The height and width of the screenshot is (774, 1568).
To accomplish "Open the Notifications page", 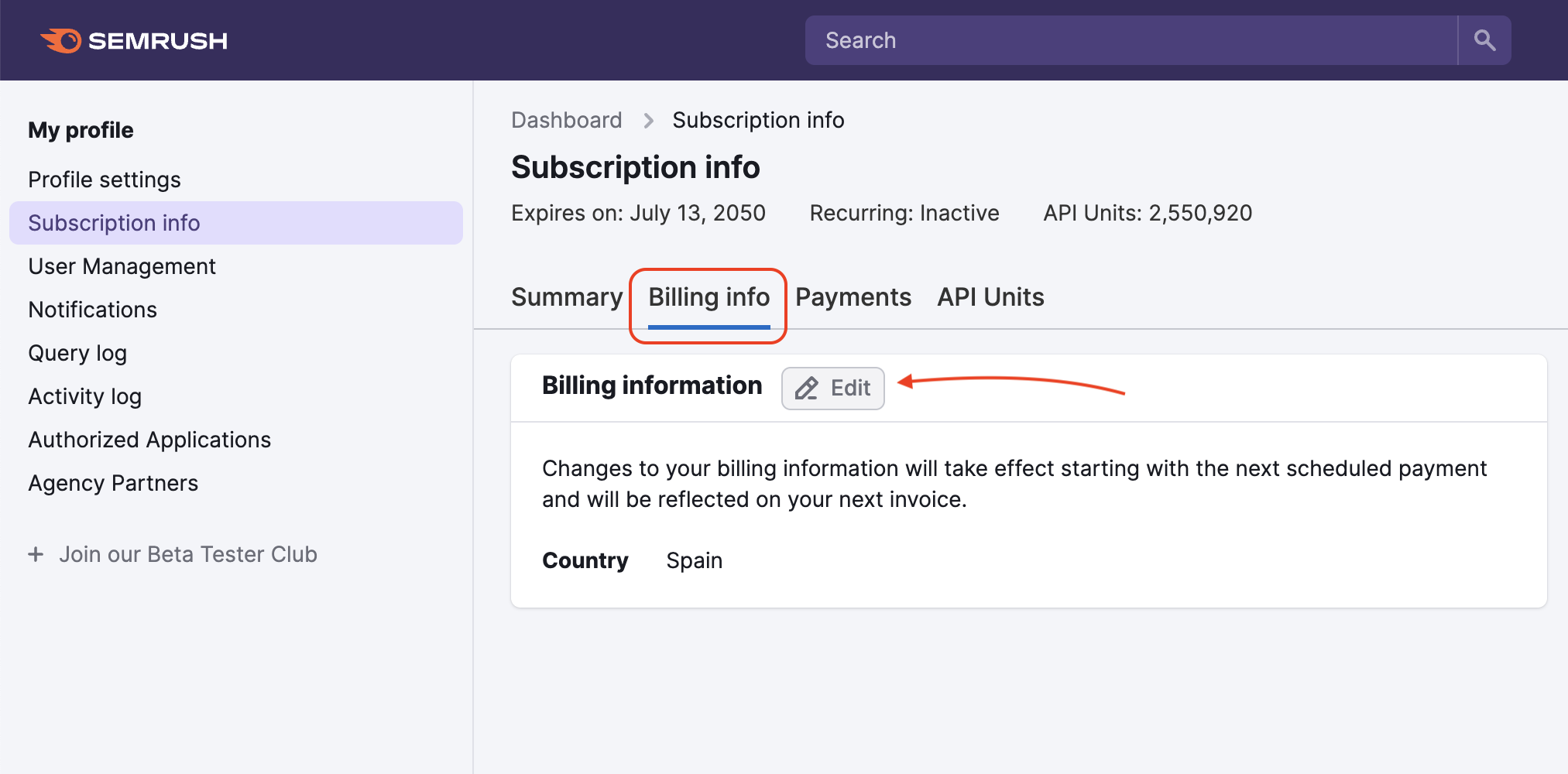I will [92, 309].
